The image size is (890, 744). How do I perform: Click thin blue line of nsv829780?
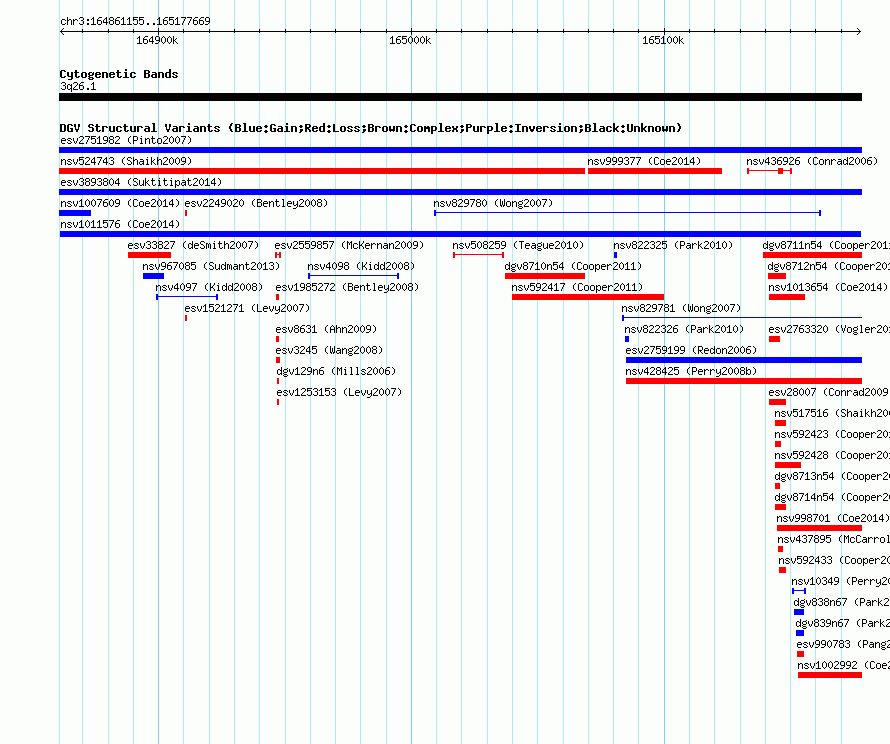click(628, 213)
